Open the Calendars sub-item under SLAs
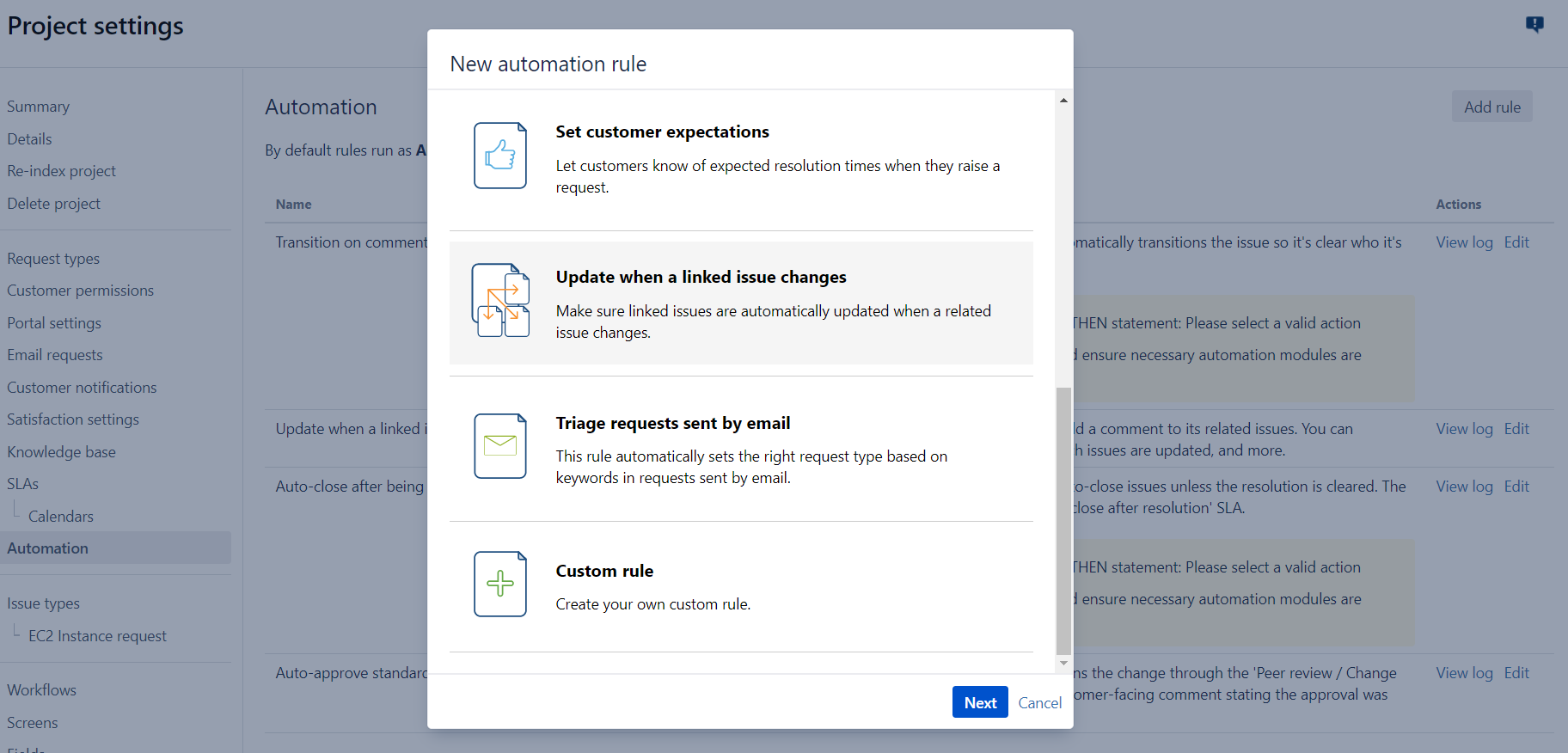Image resolution: width=1568 pixels, height=753 pixels. (x=61, y=517)
